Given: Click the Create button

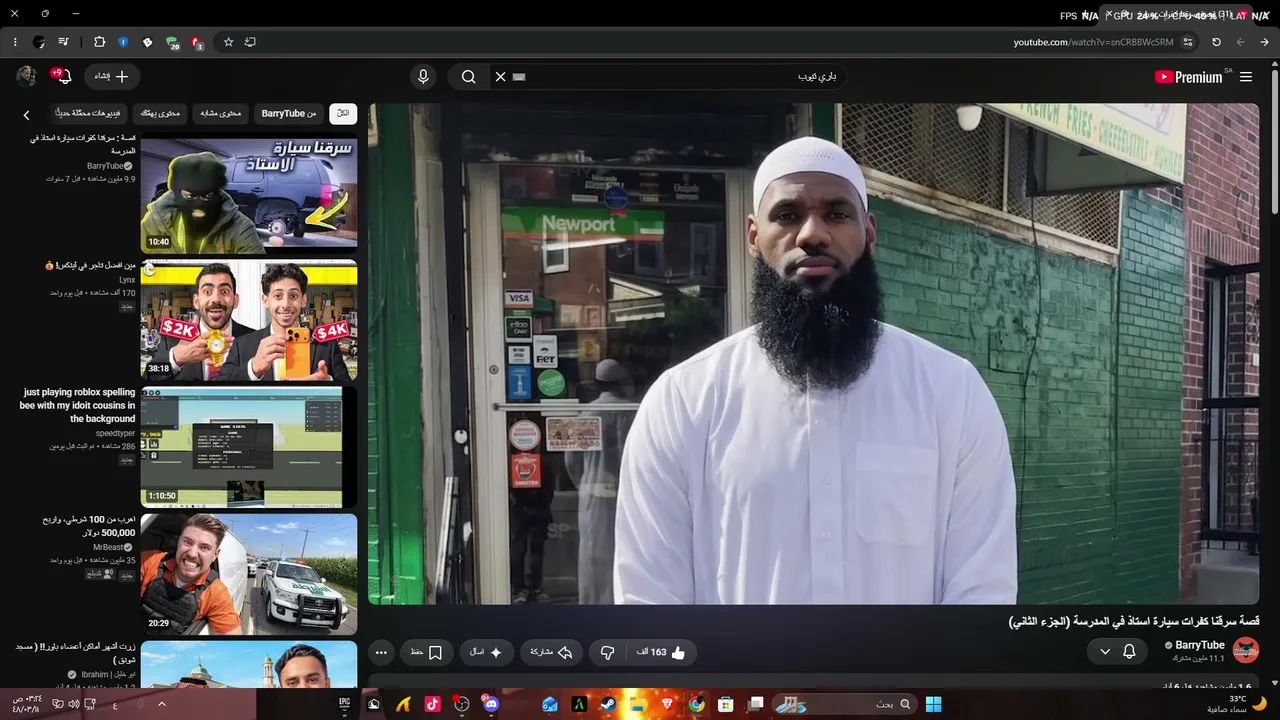Looking at the screenshot, I should tap(112, 76).
